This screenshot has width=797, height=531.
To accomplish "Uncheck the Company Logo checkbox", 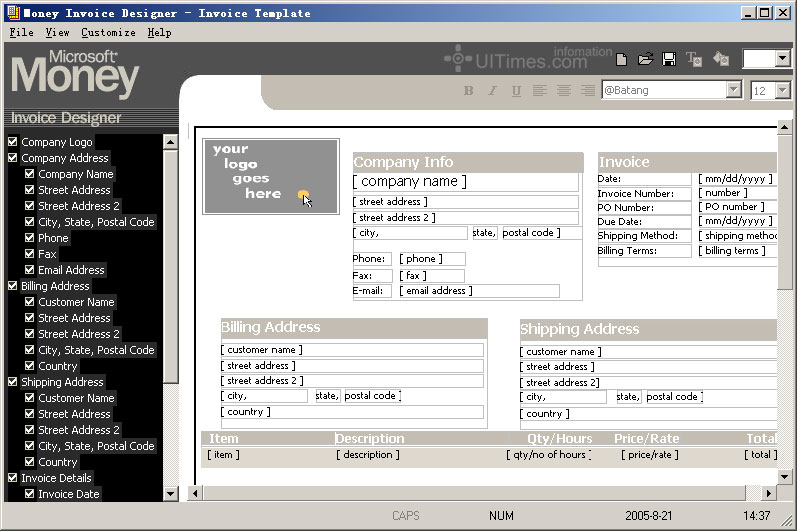I will 13,142.
